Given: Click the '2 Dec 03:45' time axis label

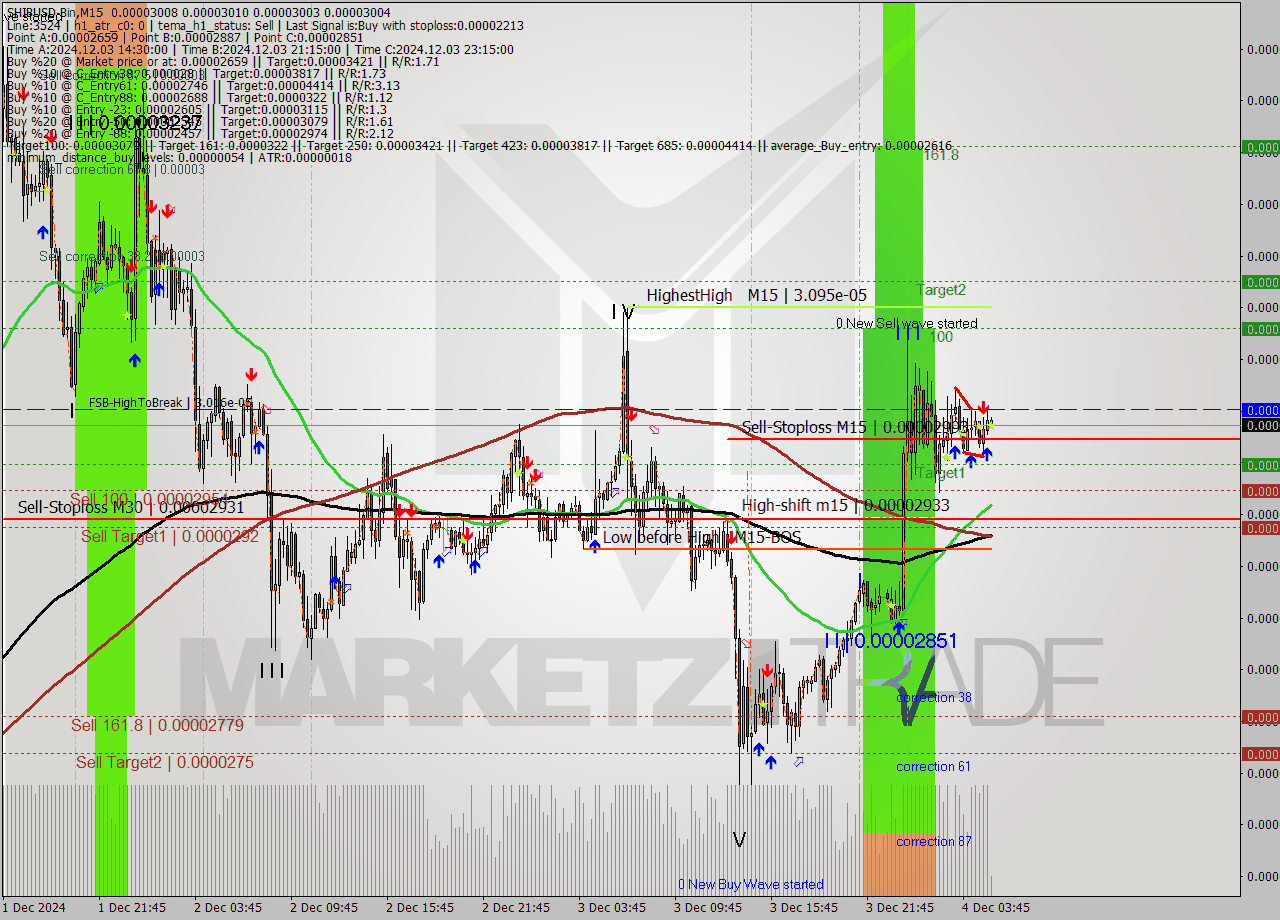Looking at the screenshot, I should point(228,907).
